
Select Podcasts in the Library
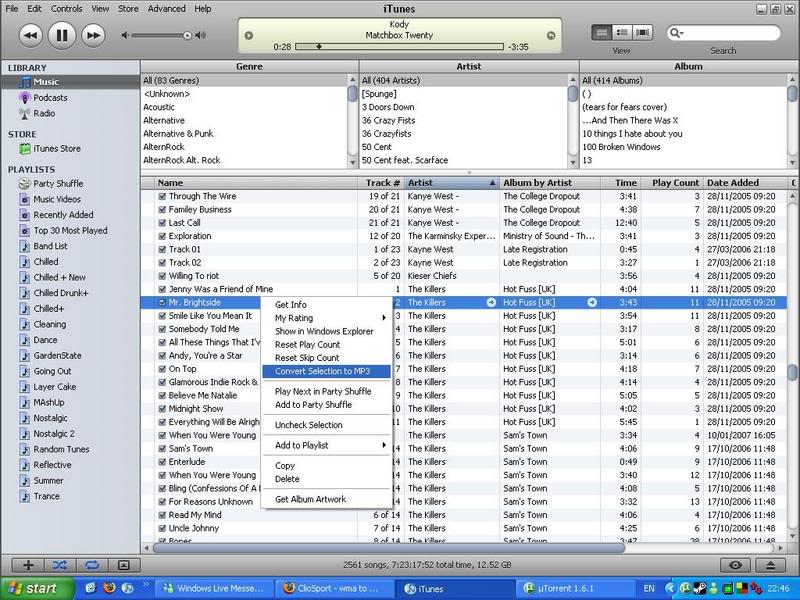tap(44, 97)
